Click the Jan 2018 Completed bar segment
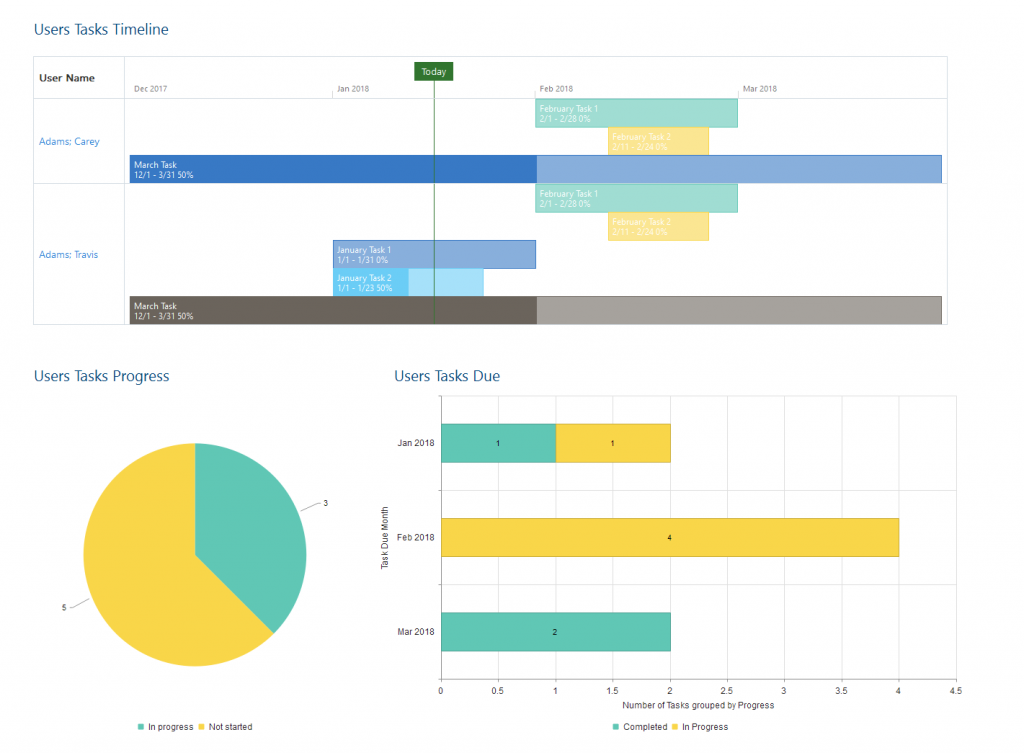Image resolution: width=1024 pixels, height=753 pixels. click(x=498, y=442)
